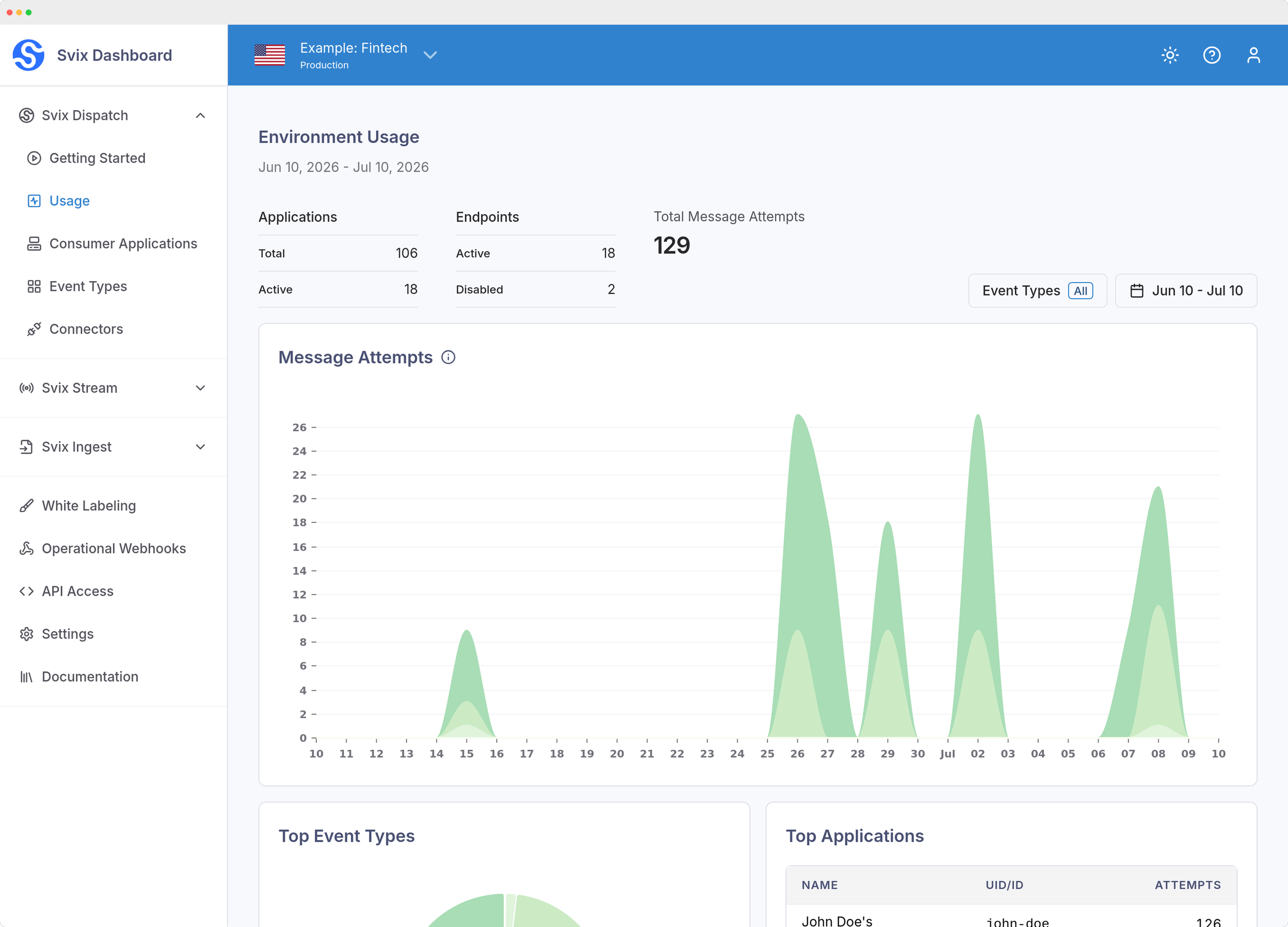The image size is (1288, 927).
Task: Open the Event Types All filter
Action: (x=1037, y=291)
